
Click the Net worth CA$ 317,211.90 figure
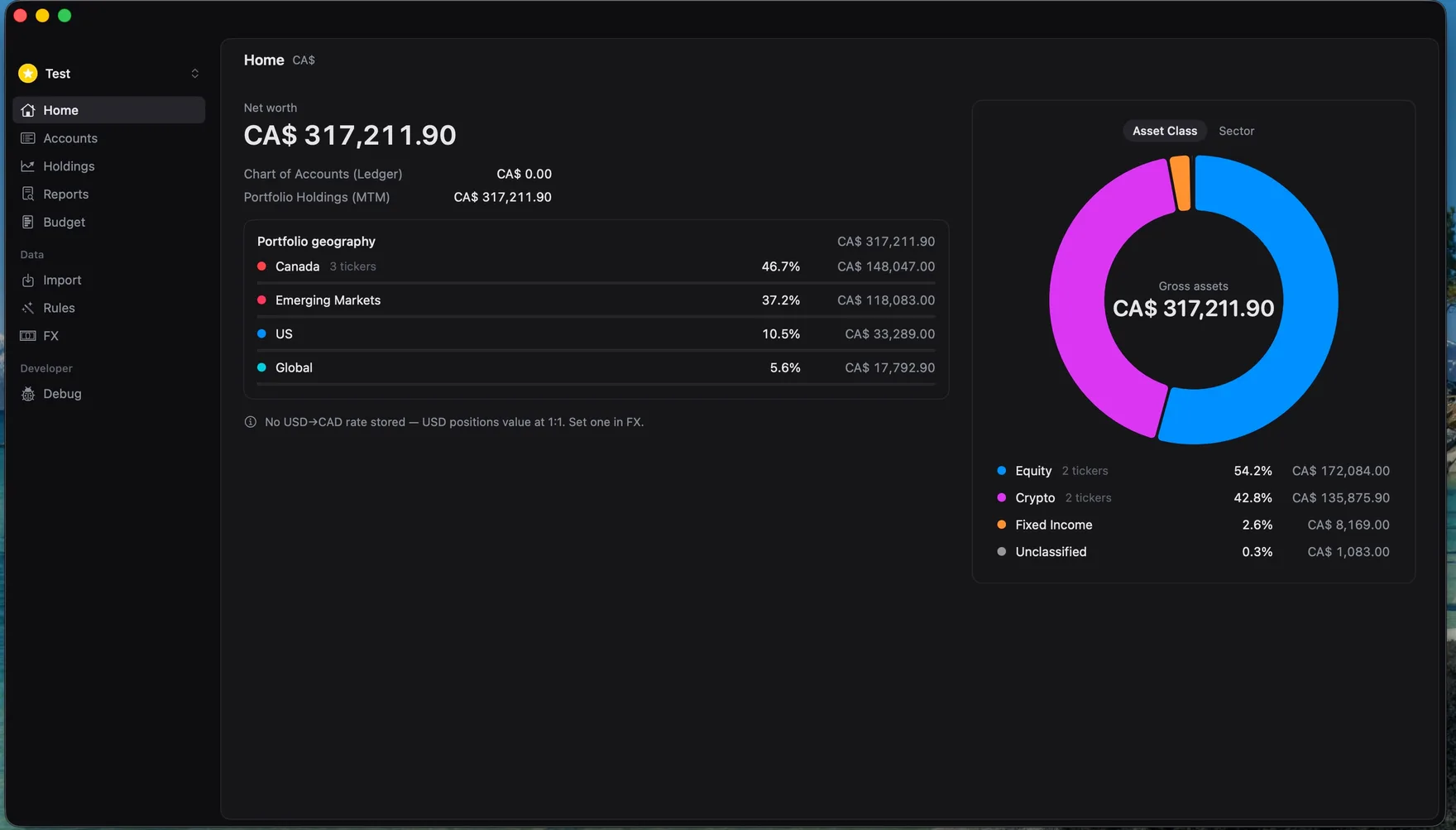tap(350, 135)
